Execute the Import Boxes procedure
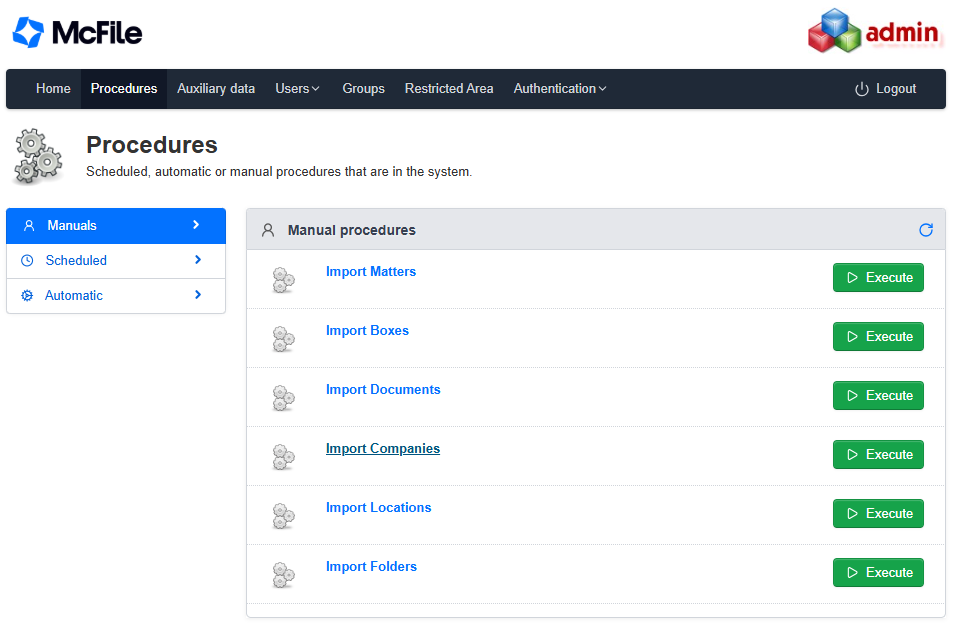This screenshot has width=956, height=630. pyautogui.click(x=878, y=337)
